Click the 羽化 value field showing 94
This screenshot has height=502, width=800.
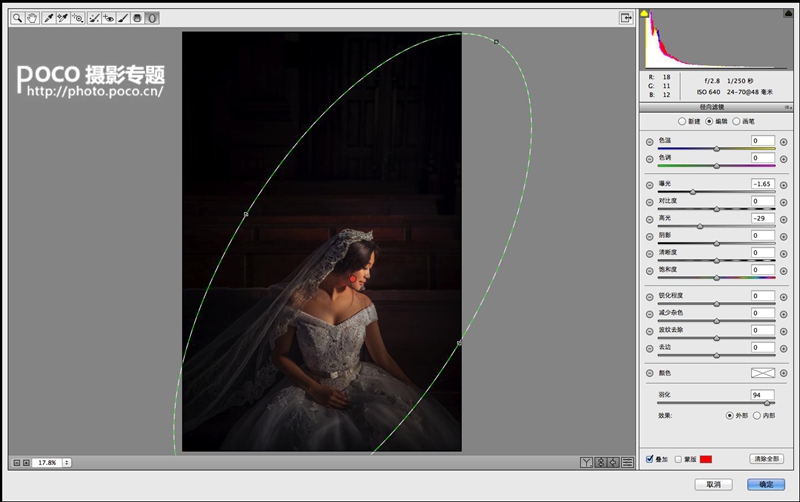763,395
